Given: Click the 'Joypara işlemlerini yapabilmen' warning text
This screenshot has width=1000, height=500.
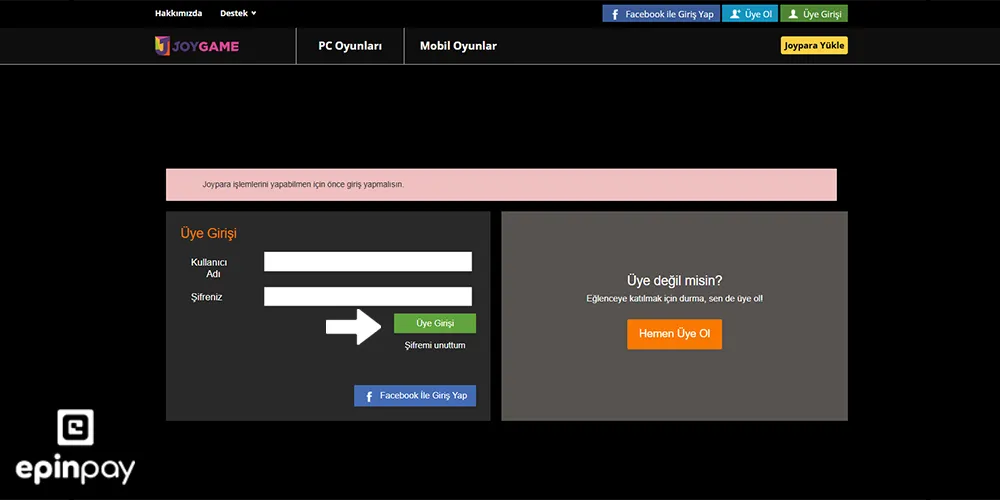Looking at the screenshot, I should pyautogui.click(x=303, y=184).
